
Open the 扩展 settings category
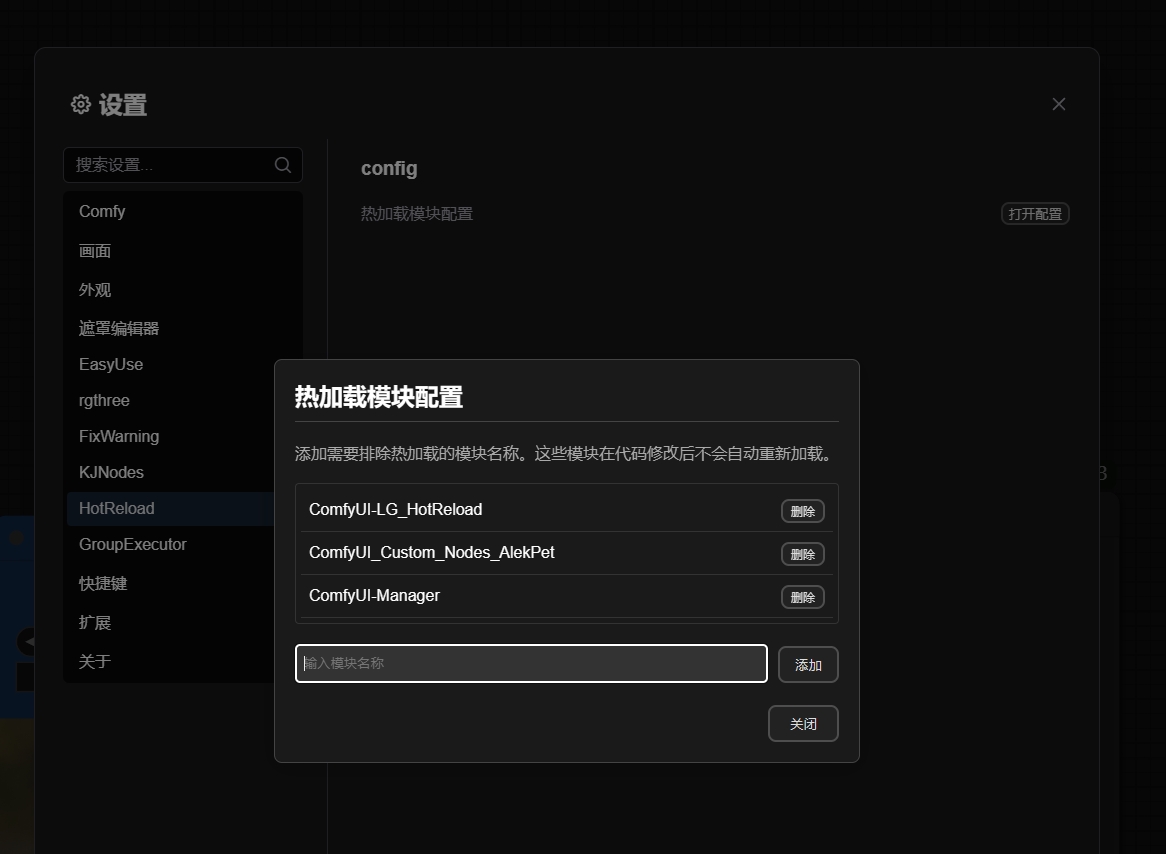(x=171, y=623)
